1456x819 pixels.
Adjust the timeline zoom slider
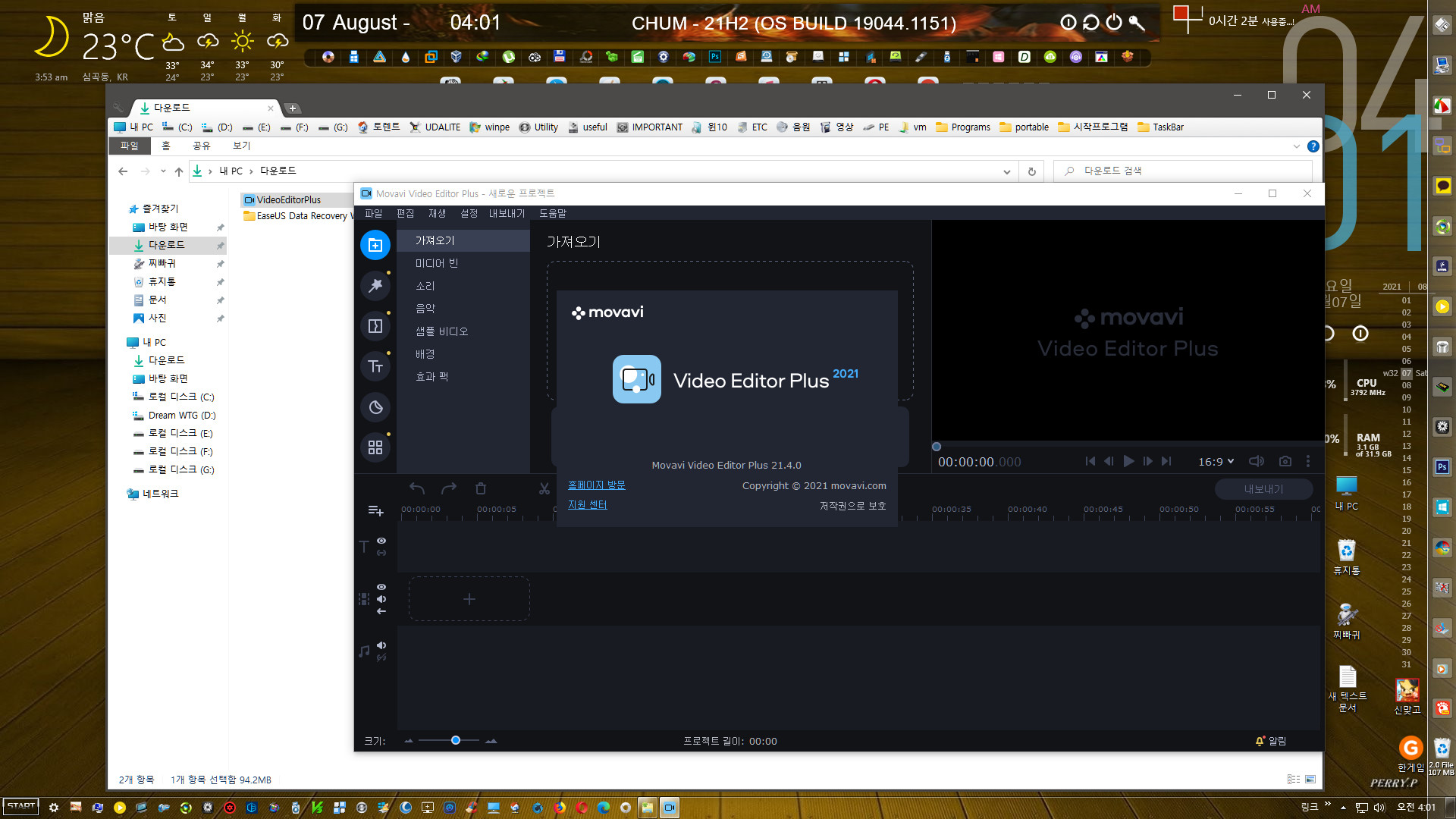point(456,740)
